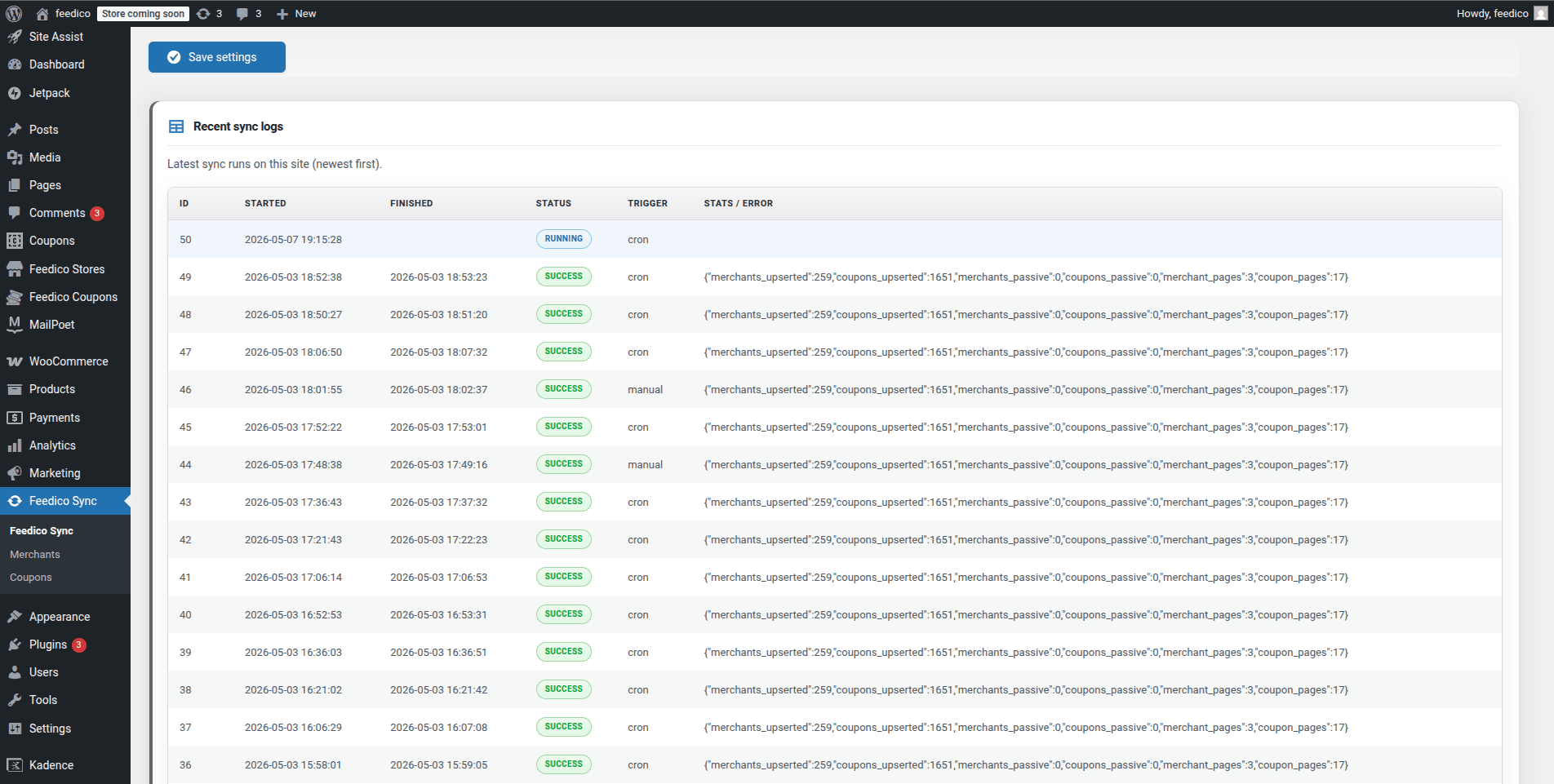Click the New text in admin bar
Viewport: 1554px width, 784px height.
point(305,14)
